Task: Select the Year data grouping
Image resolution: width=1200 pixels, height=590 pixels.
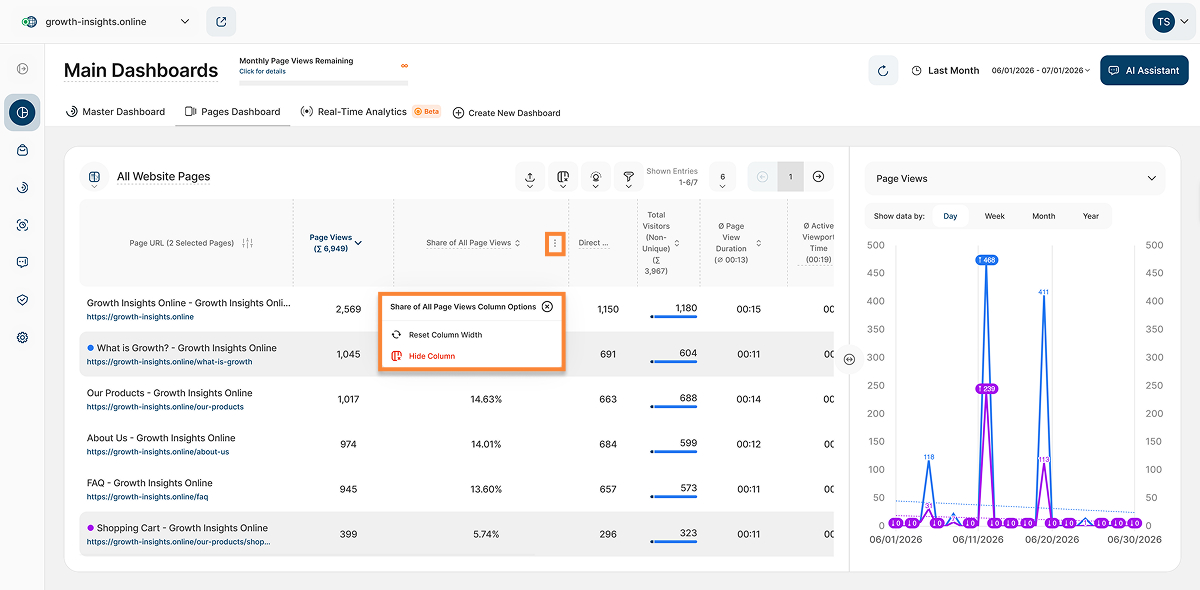Action: pyautogui.click(x=1090, y=216)
